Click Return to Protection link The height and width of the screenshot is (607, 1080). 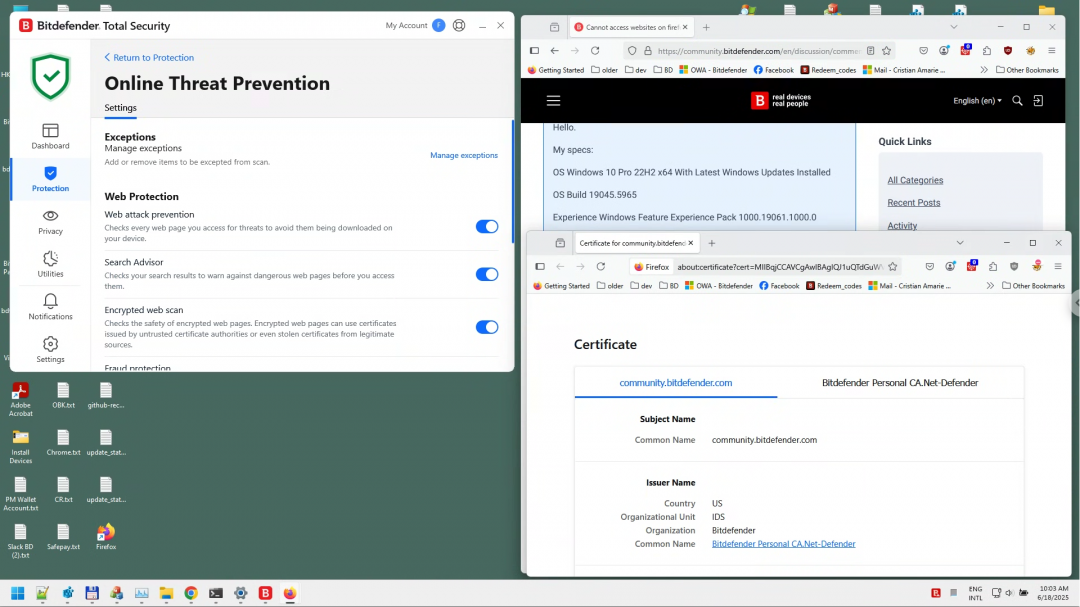point(149,57)
